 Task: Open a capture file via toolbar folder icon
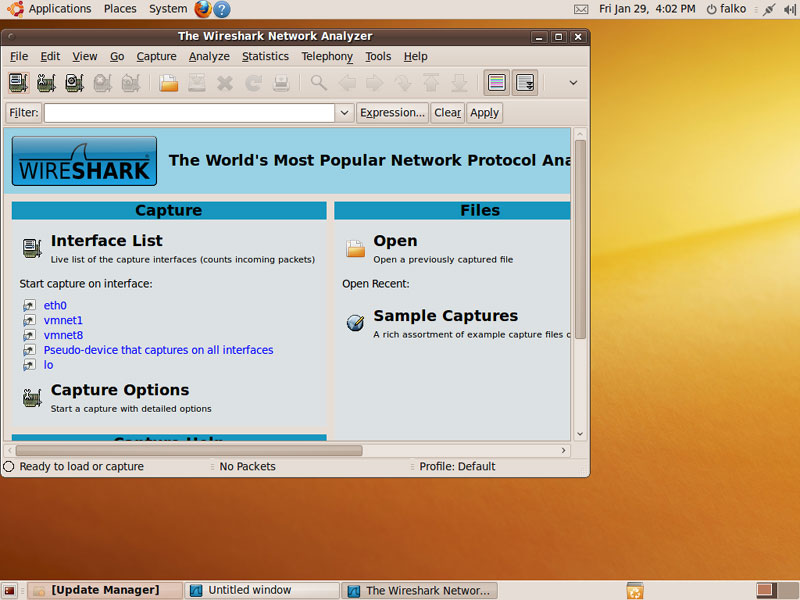point(169,83)
